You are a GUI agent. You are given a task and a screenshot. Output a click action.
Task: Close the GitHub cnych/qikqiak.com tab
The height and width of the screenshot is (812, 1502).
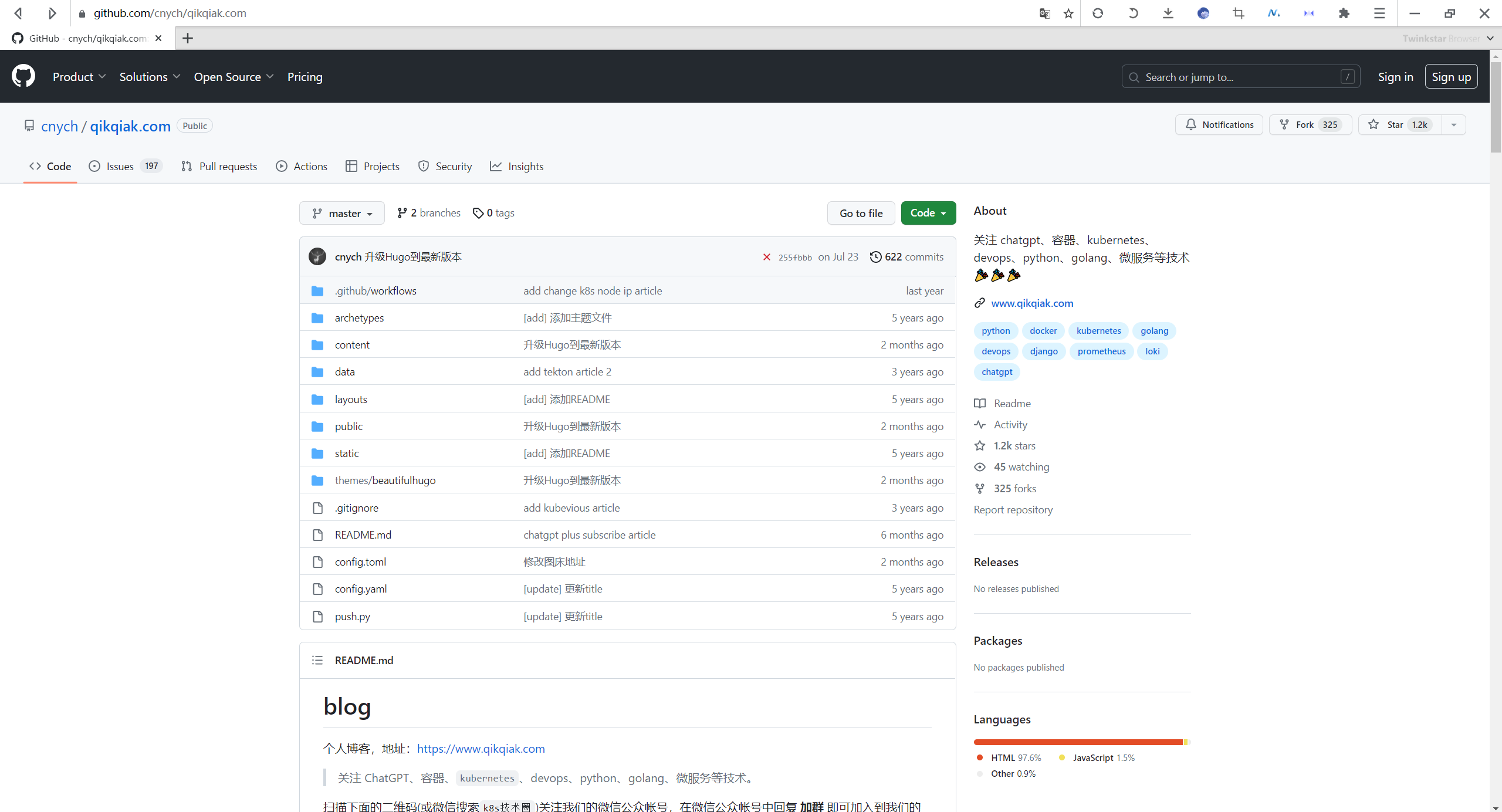pyautogui.click(x=158, y=38)
